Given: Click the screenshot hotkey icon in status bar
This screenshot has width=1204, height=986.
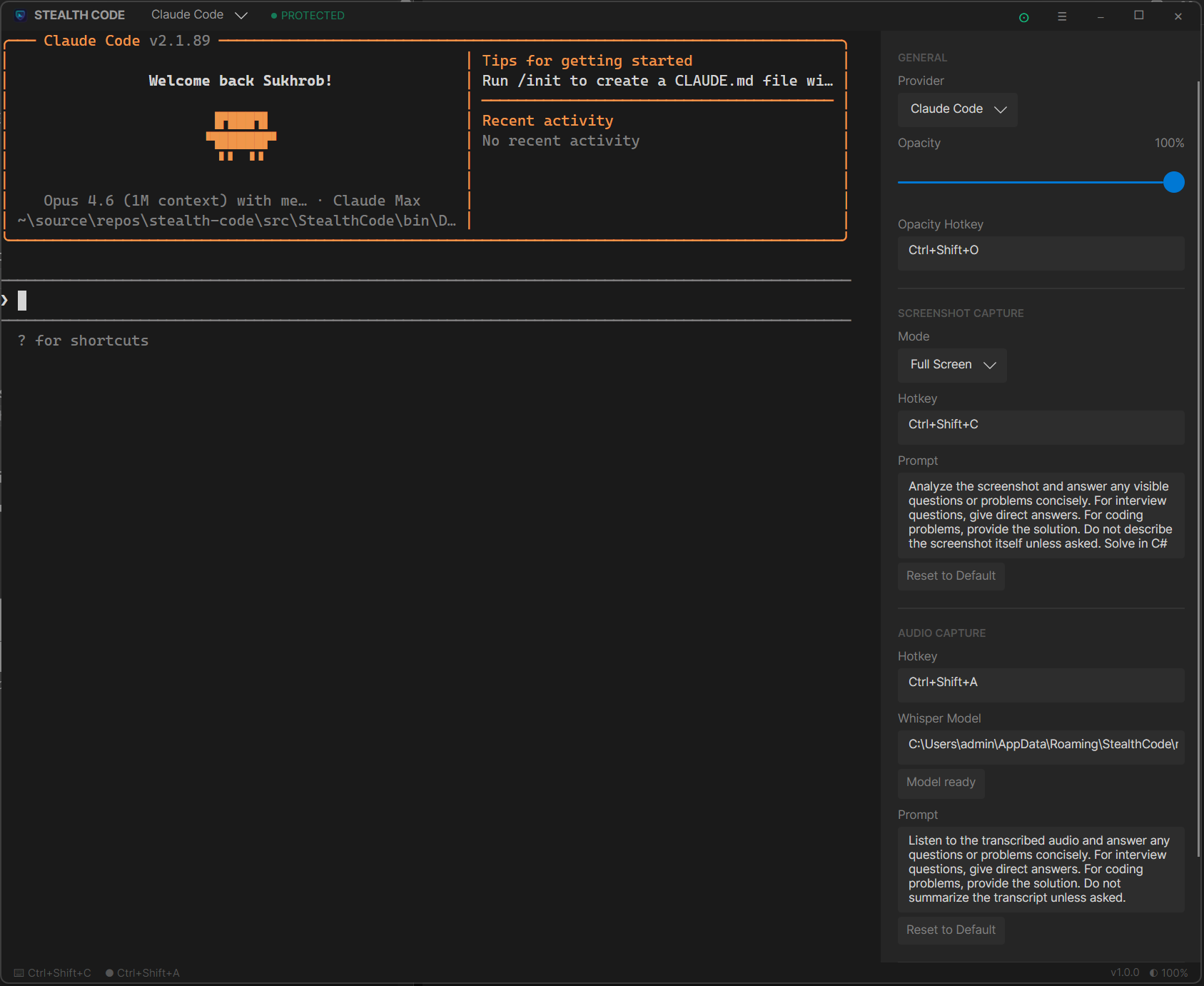Looking at the screenshot, I should click(x=19, y=973).
